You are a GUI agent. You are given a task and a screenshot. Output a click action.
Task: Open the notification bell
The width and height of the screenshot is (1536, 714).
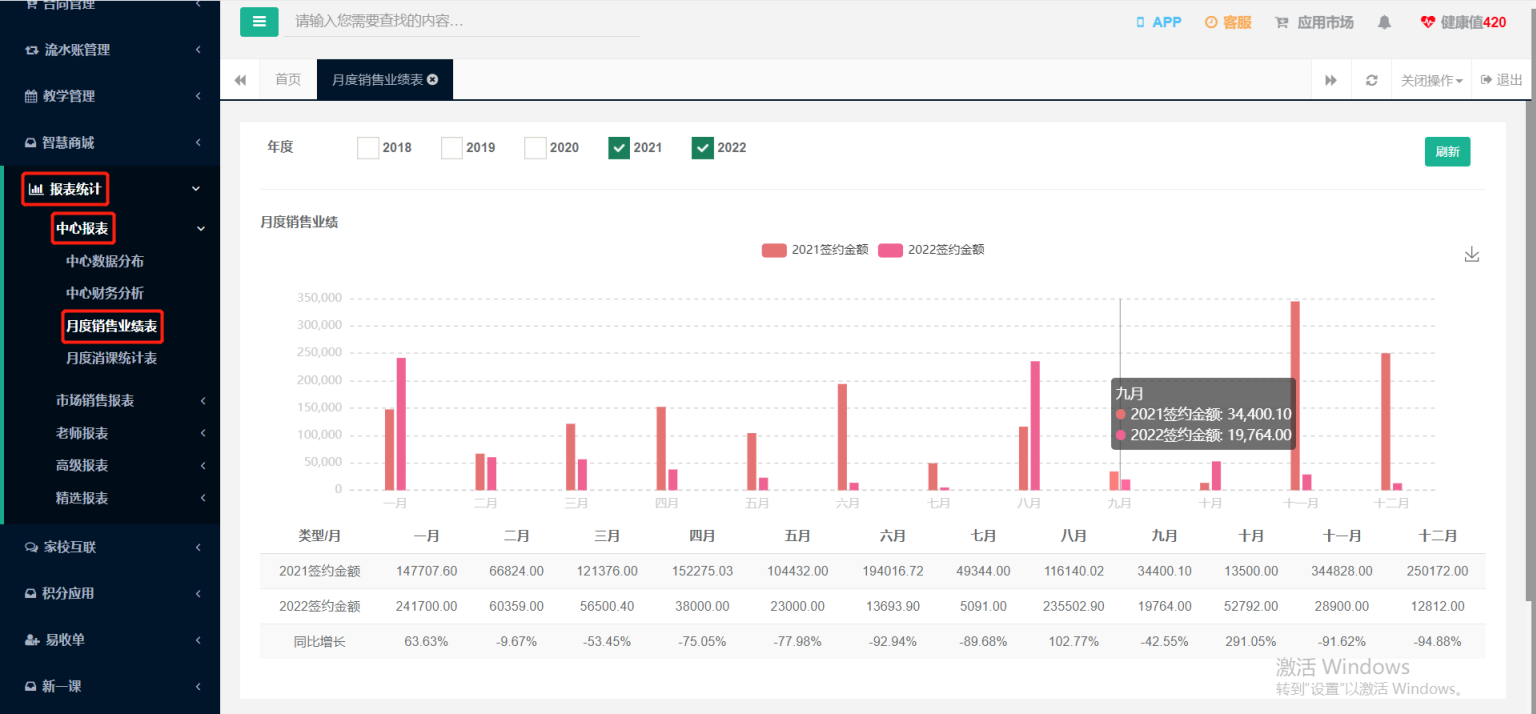click(x=1384, y=22)
